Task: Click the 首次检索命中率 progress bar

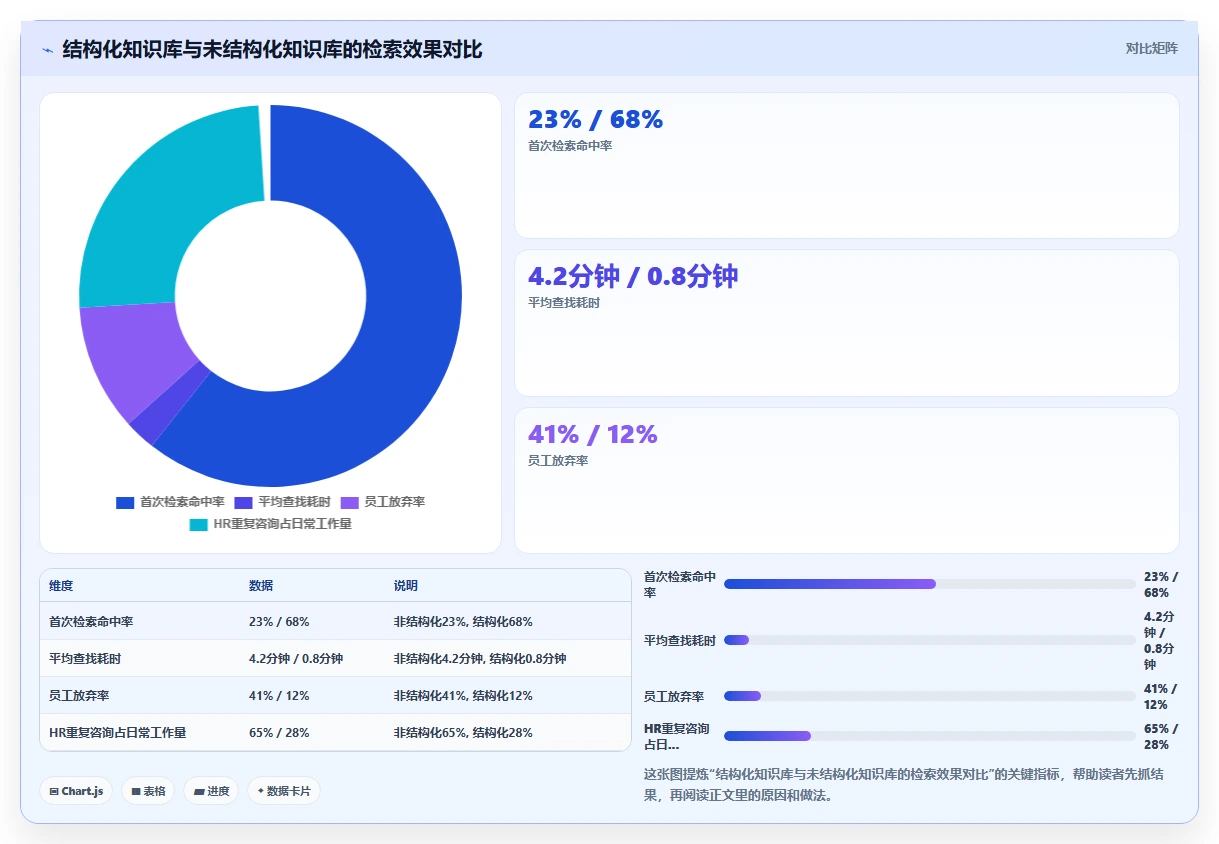Action: point(929,584)
